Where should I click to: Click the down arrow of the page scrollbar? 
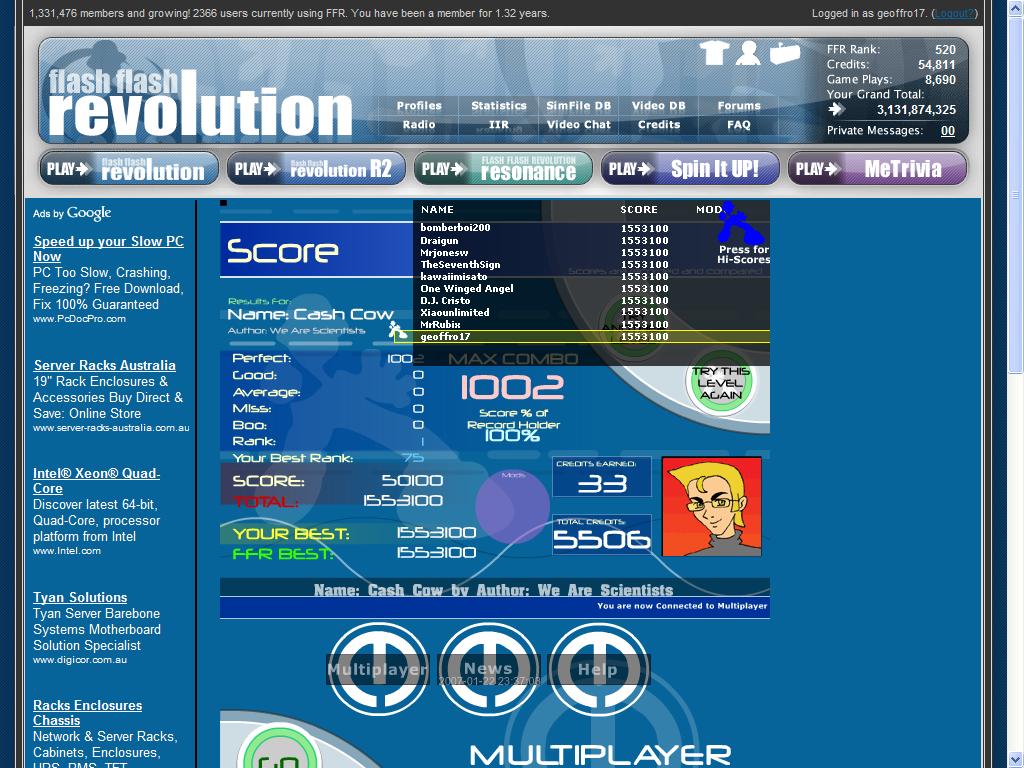(x=1016, y=761)
